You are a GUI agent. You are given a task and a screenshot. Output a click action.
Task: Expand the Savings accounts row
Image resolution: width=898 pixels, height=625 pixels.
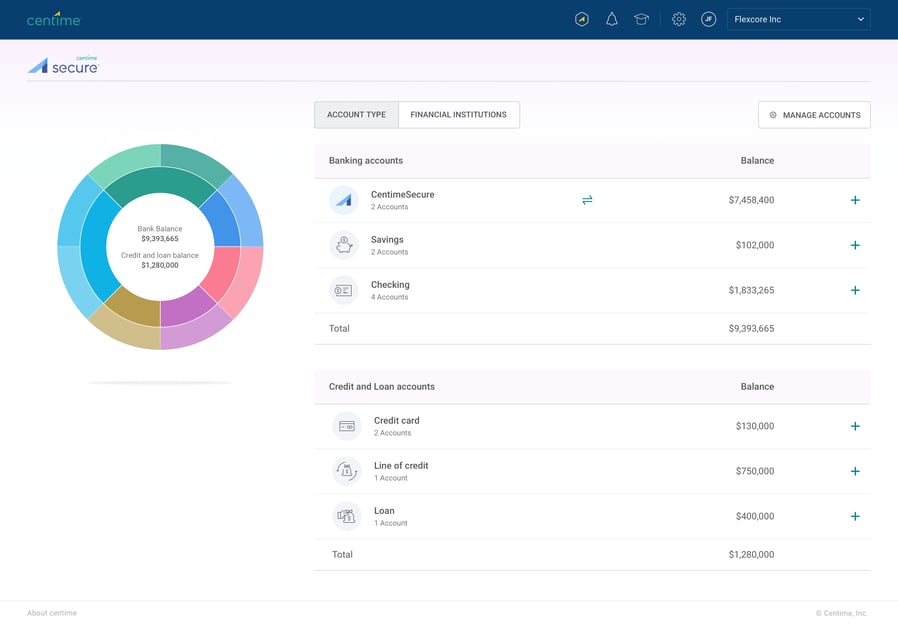point(855,245)
